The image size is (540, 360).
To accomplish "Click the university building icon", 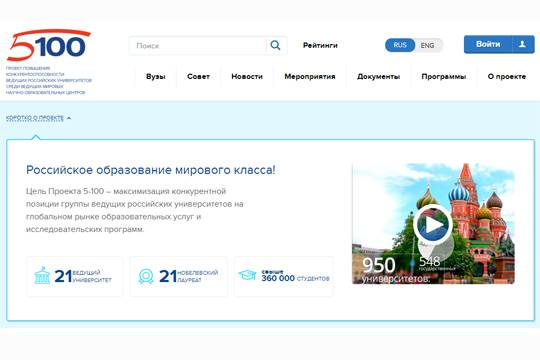I will tap(42, 275).
